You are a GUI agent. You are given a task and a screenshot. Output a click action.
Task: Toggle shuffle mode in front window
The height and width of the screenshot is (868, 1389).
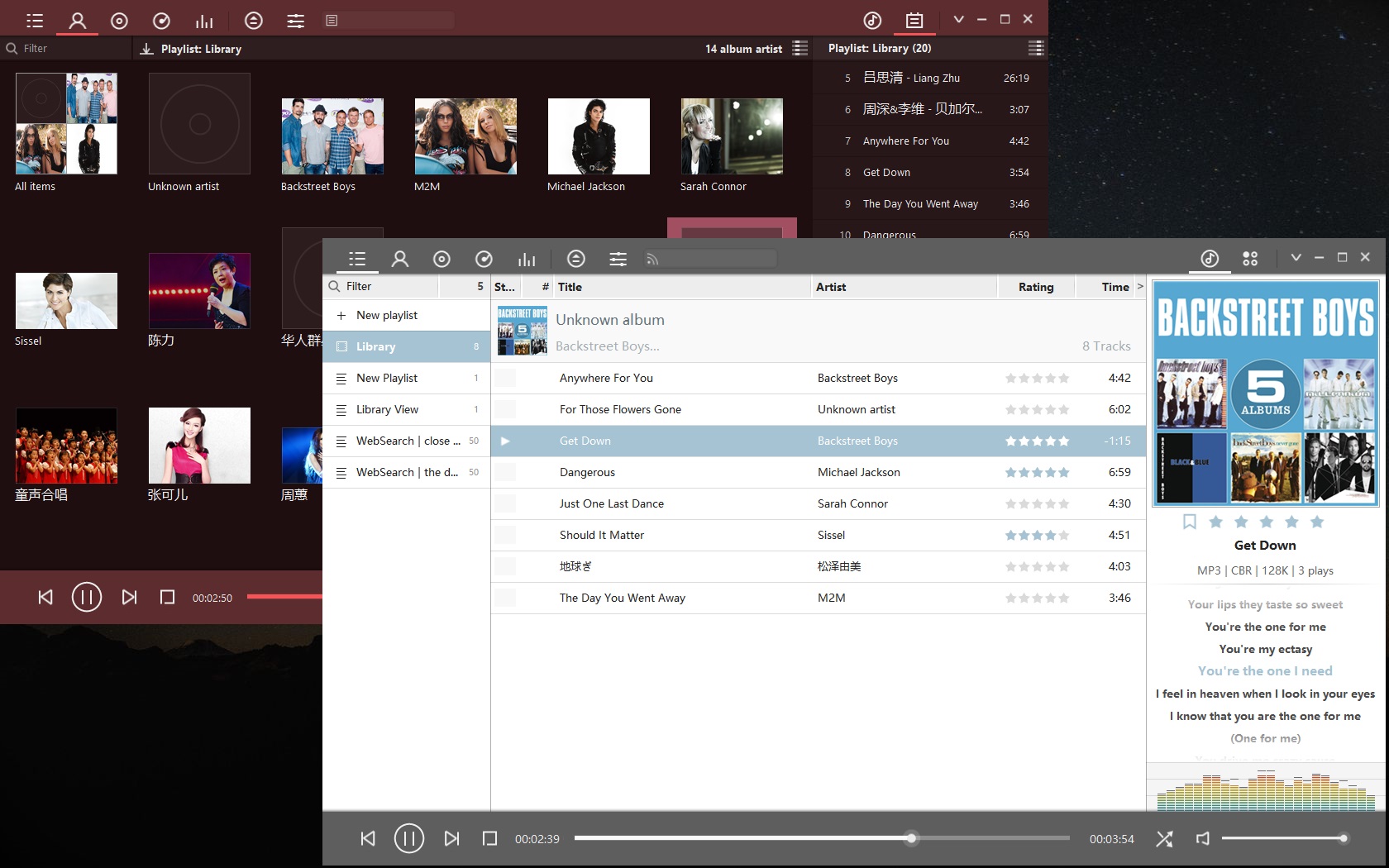[x=1164, y=838]
